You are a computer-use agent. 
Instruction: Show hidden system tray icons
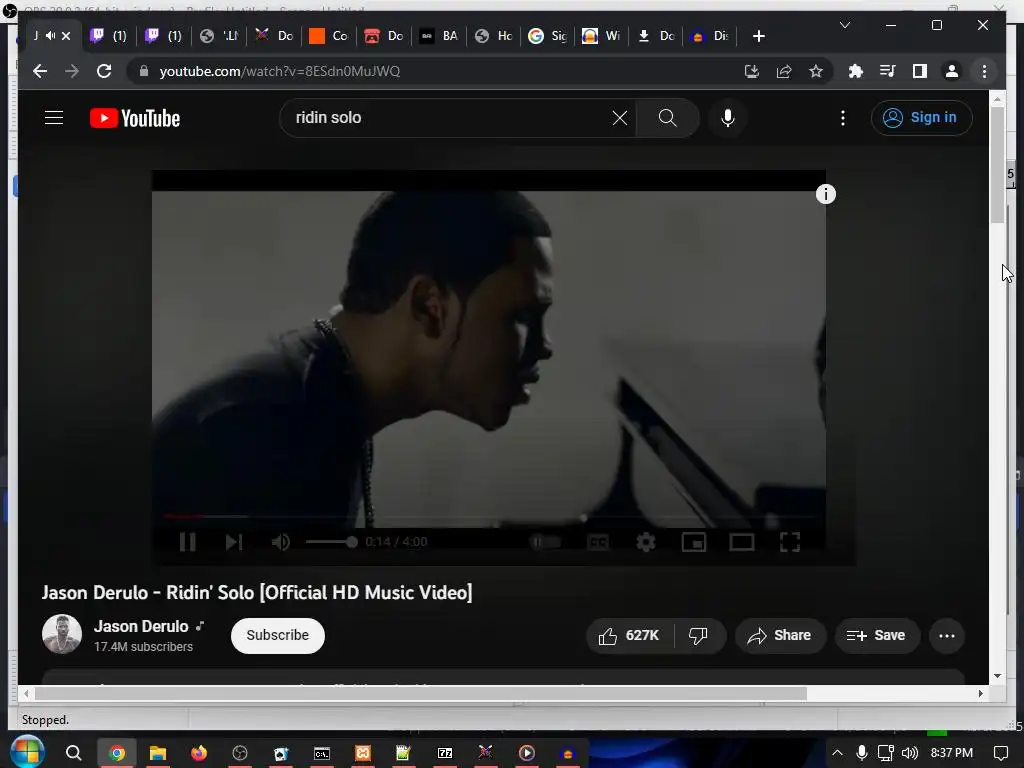837,753
